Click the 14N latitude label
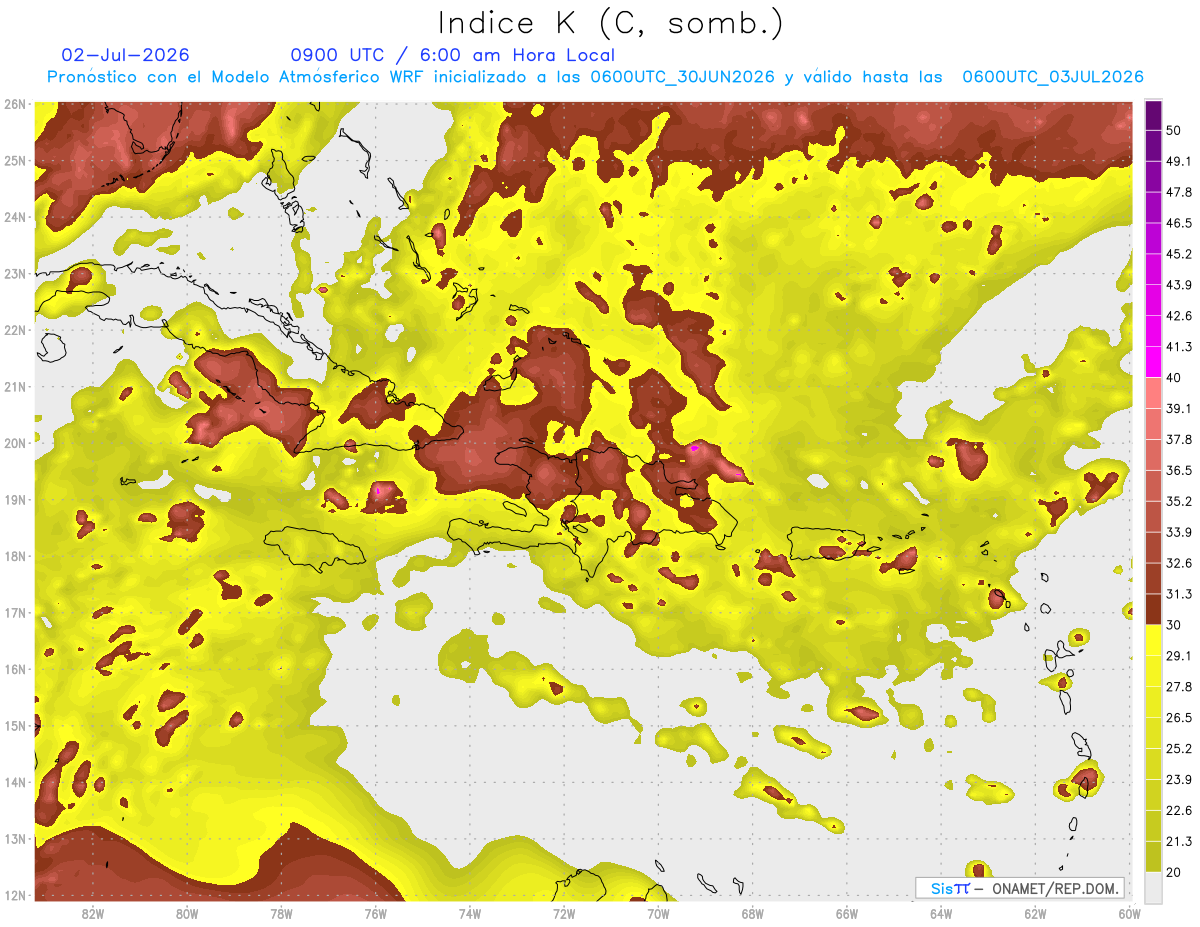The height and width of the screenshot is (927, 1200). (15, 782)
